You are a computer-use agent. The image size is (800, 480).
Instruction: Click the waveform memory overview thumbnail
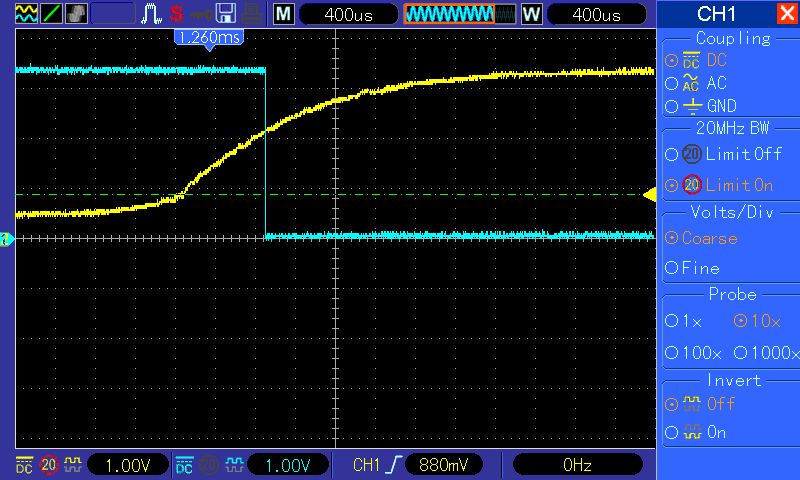(460, 14)
